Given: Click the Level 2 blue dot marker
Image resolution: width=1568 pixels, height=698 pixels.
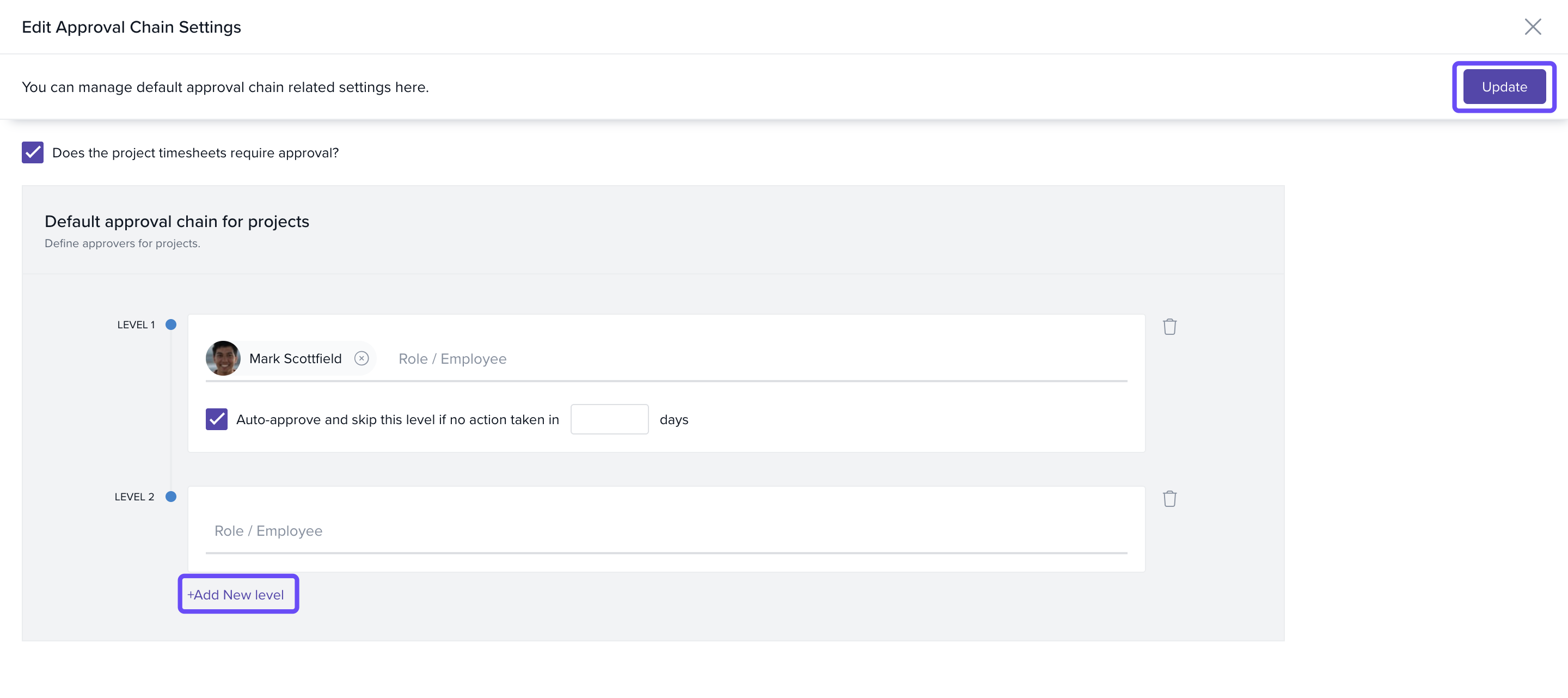Looking at the screenshot, I should [x=171, y=497].
